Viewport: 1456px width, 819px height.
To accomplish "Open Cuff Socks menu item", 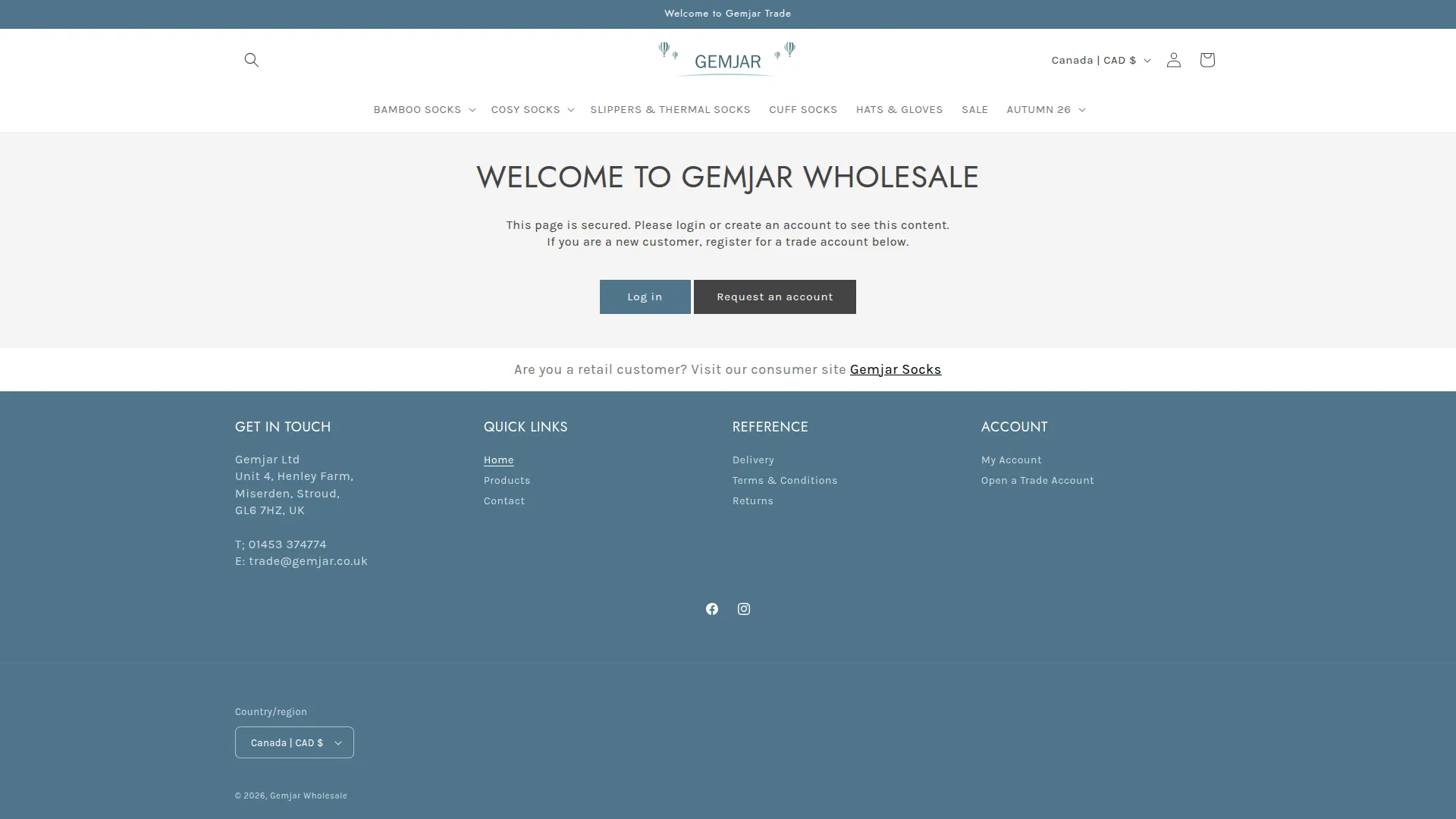I will 802,109.
